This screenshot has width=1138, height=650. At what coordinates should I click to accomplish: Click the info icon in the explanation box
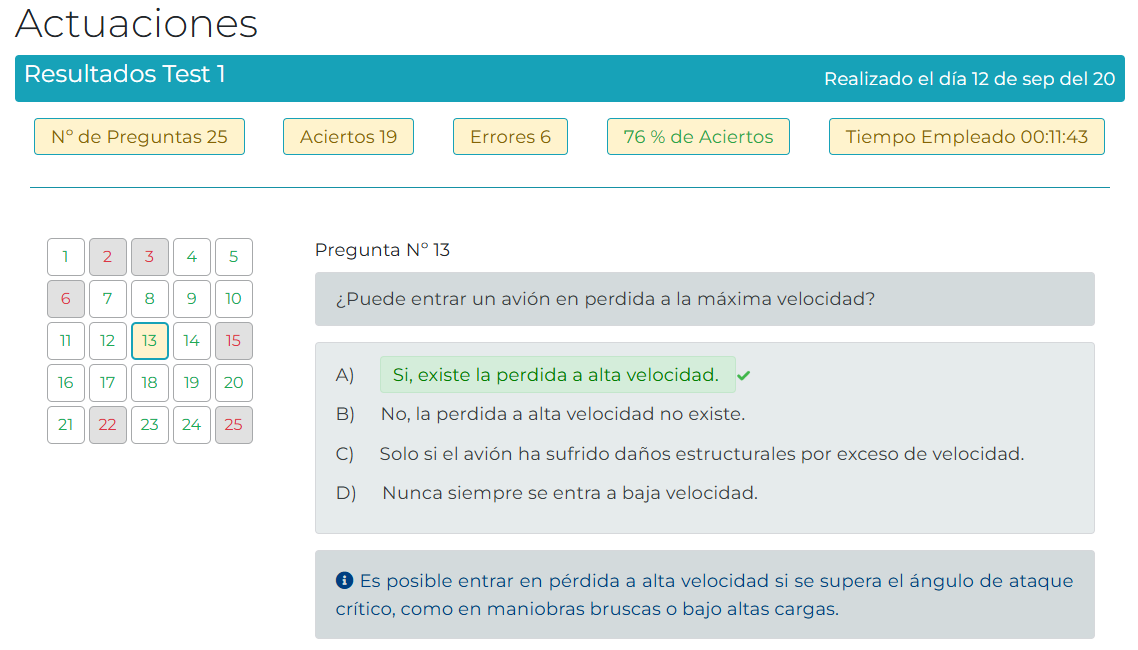coord(344,580)
